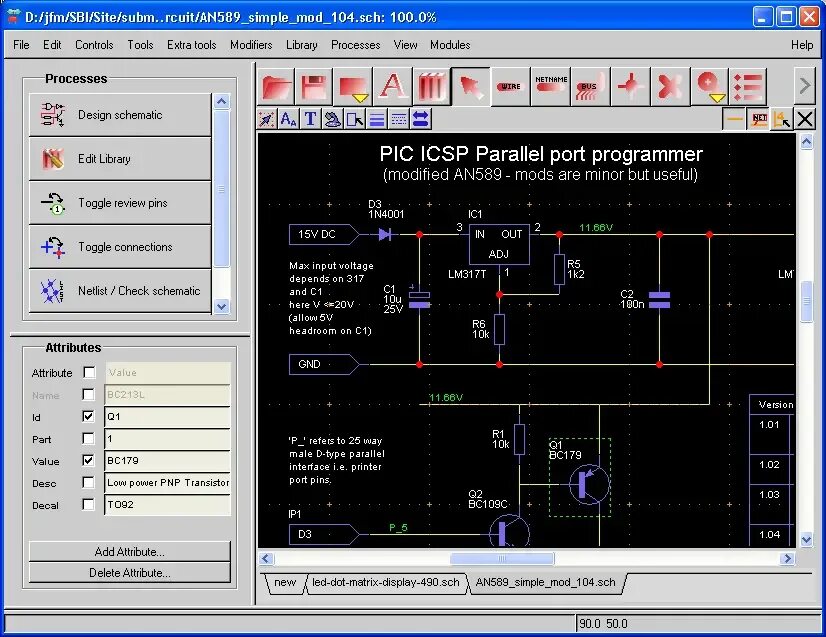Click canvas horizontal scroll left arrow
The height and width of the screenshot is (637, 826).
(266, 558)
